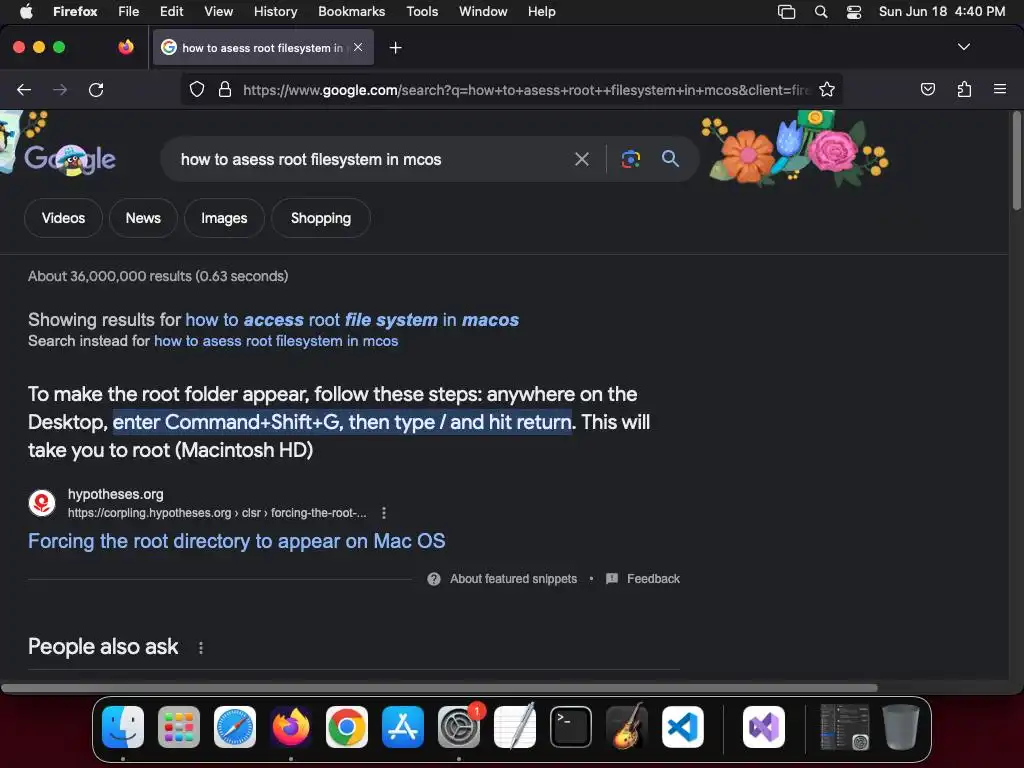Open the App Store from the Dock

(x=403, y=726)
